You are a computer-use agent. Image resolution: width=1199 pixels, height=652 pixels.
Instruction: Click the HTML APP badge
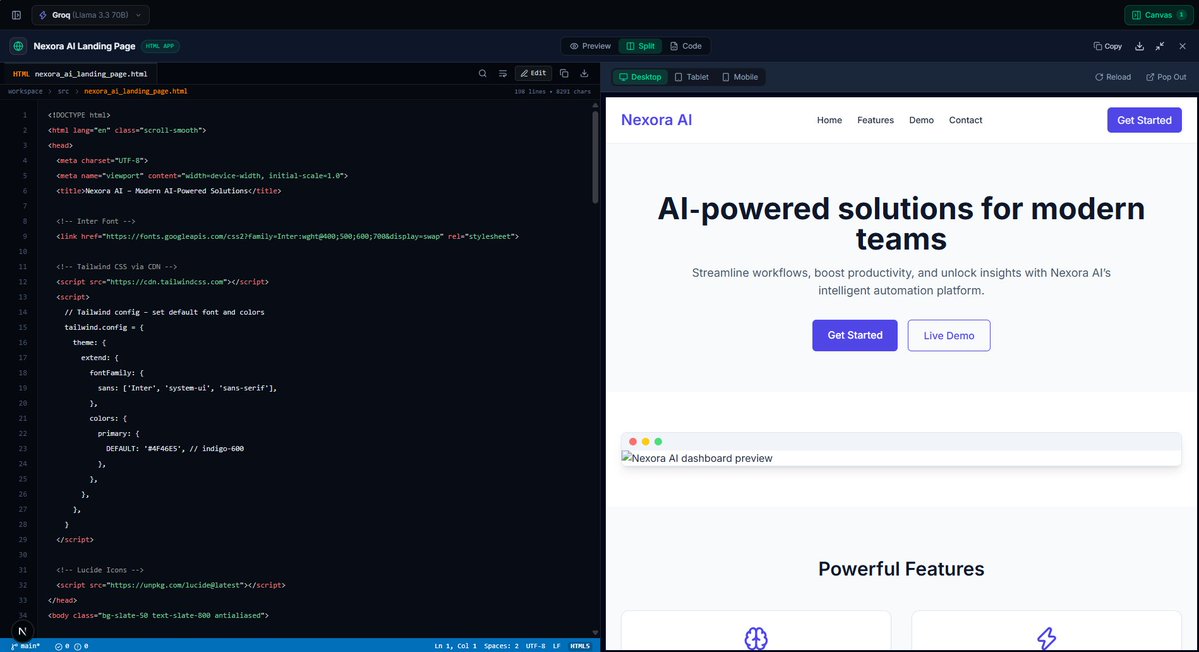(x=160, y=46)
